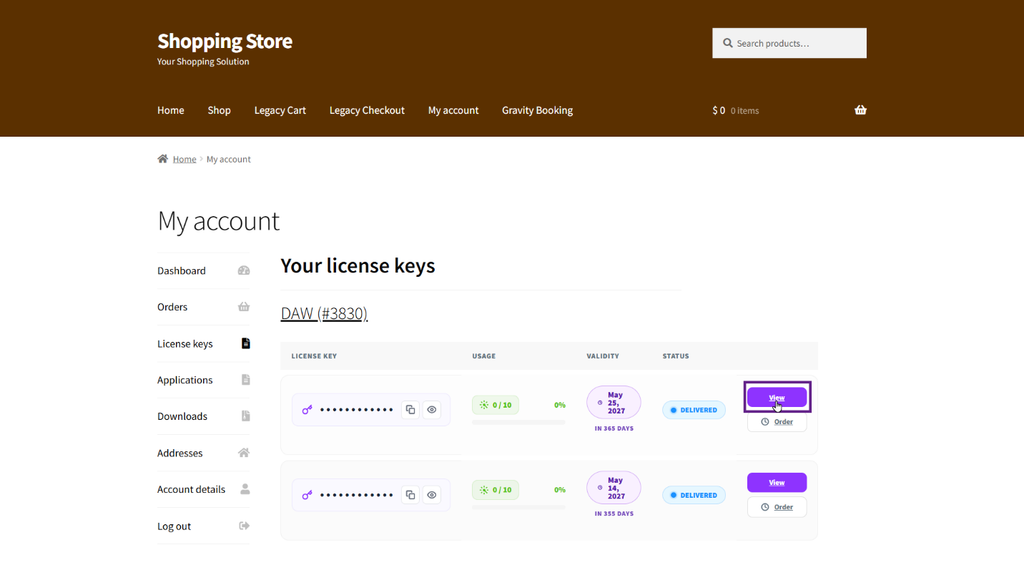Click the USAGE column header

coord(484,356)
